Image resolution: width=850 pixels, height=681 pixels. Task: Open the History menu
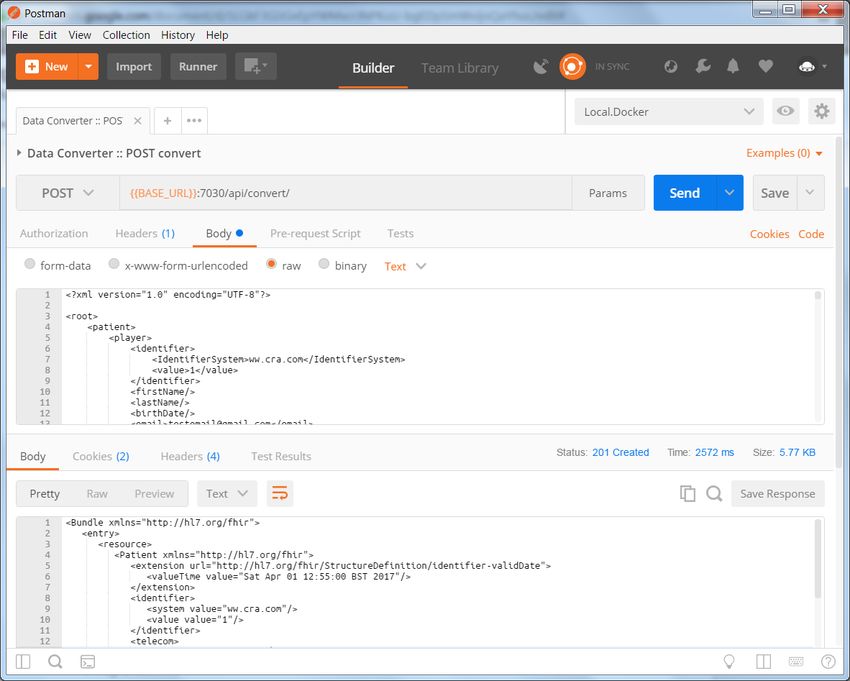pyautogui.click(x=178, y=35)
